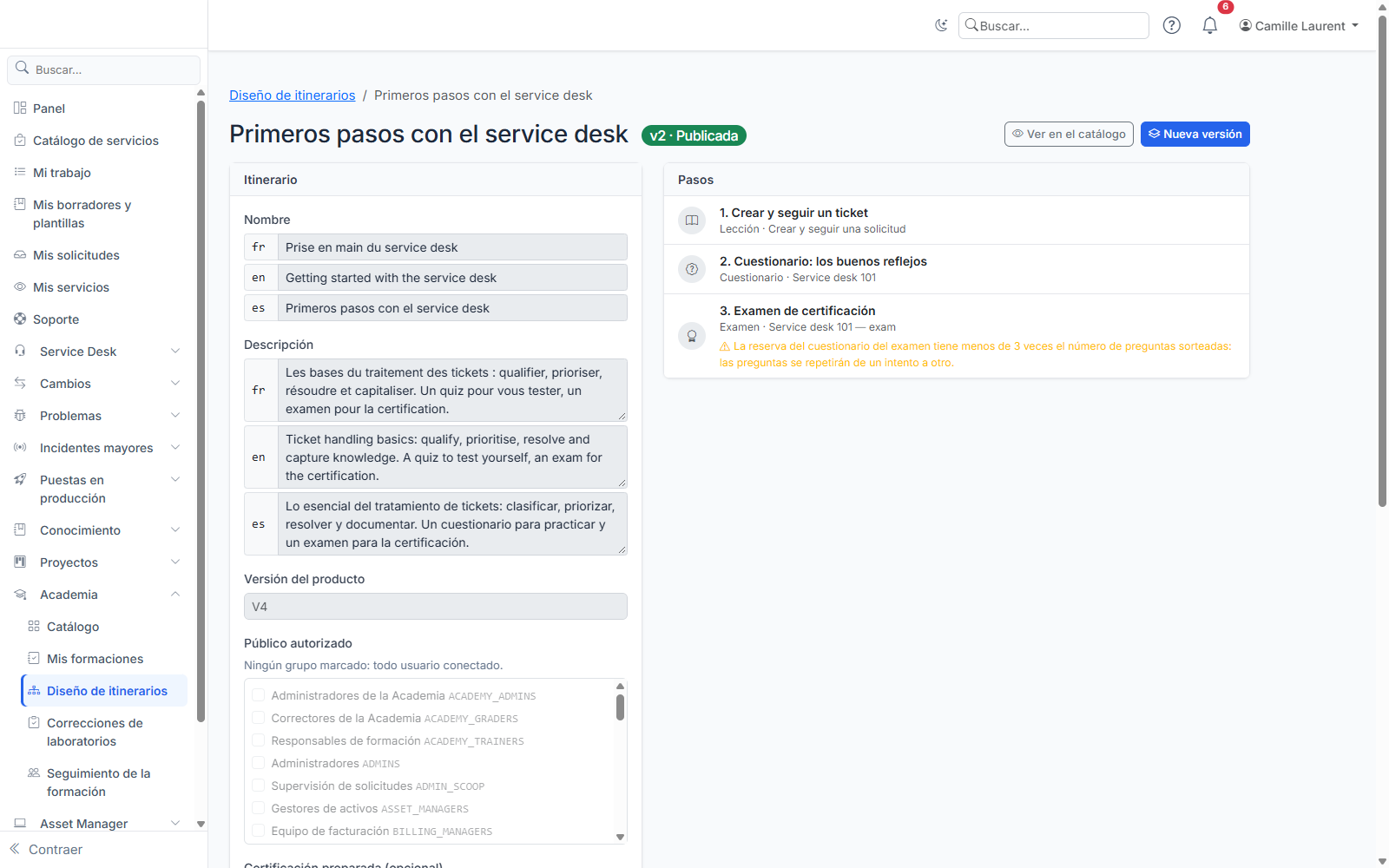Image resolution: width=1389 pixels, height=868 pixels.
Task: Click Nueva versión button
Action: [x=1195, y=134]
